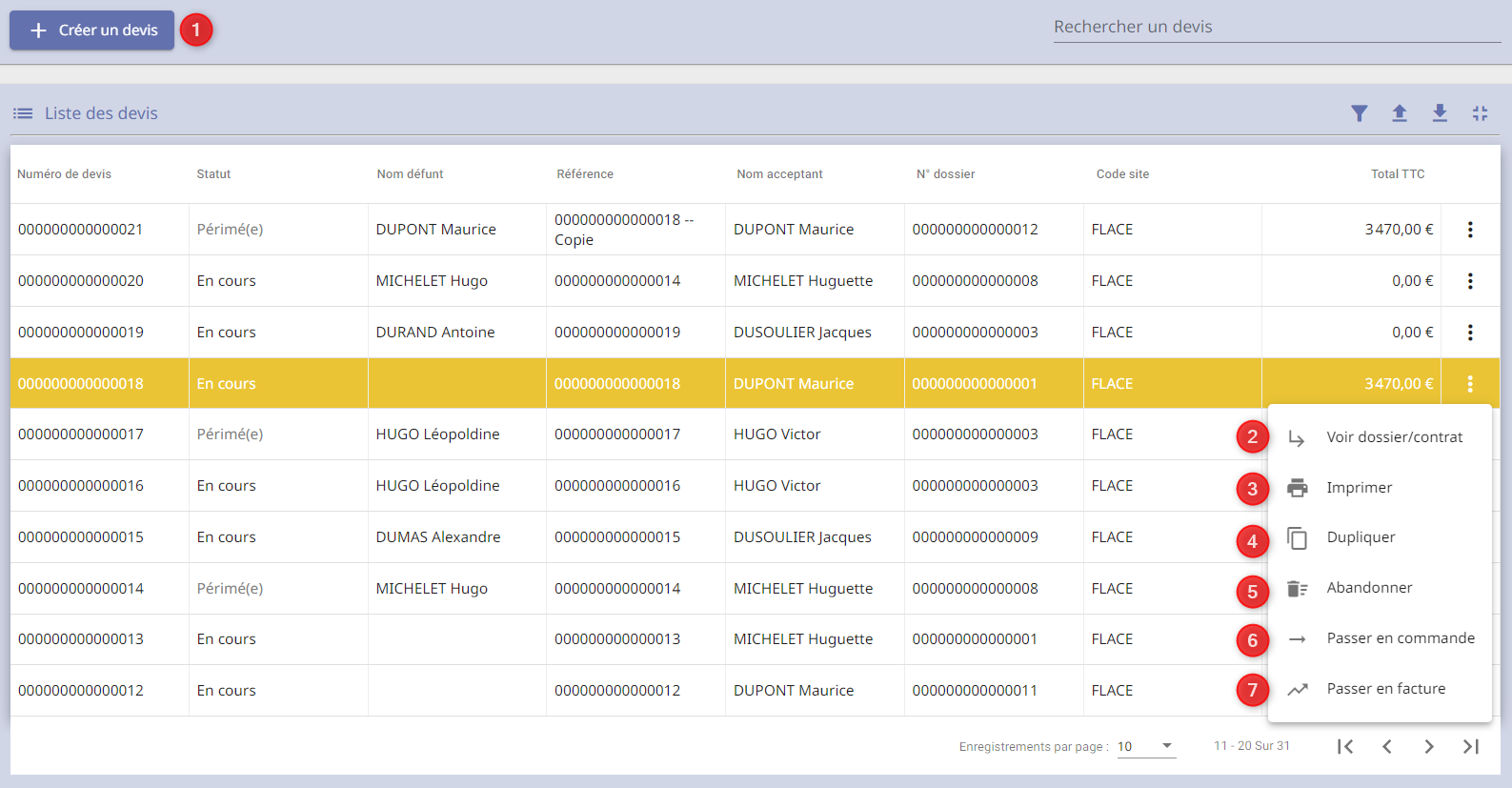Click the download arrow icon

point(1440,113)
